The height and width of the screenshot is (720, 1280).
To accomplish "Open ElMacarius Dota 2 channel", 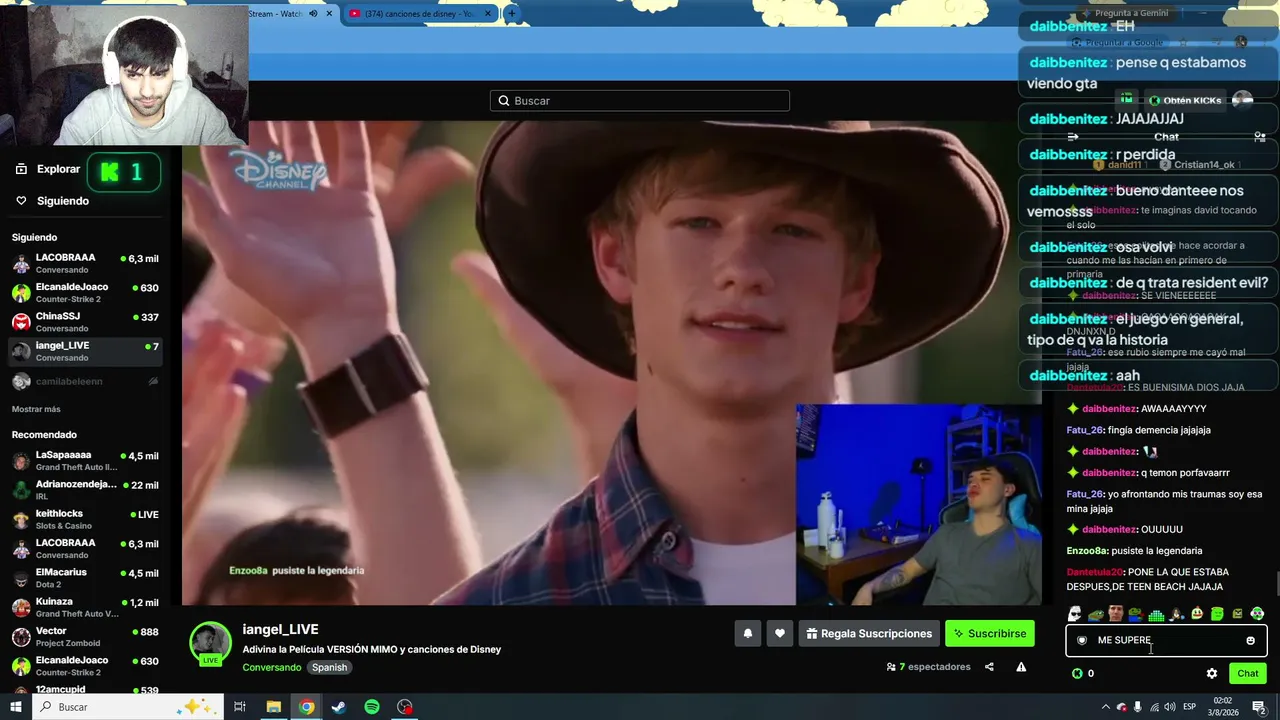I will tap(85, 578).
